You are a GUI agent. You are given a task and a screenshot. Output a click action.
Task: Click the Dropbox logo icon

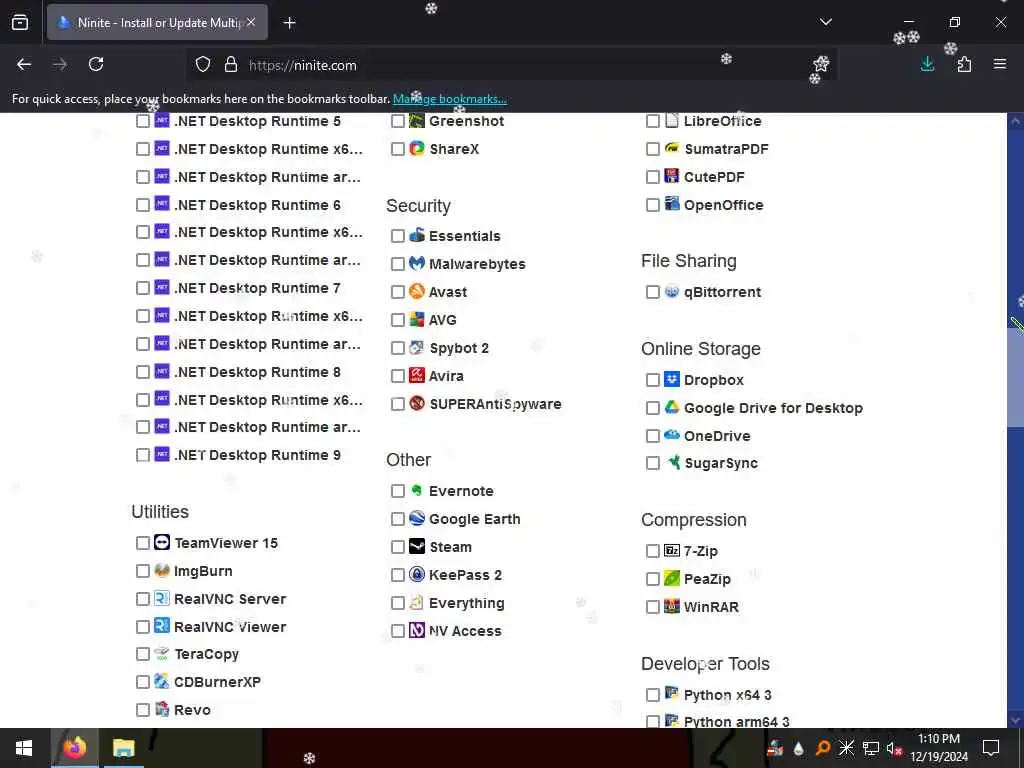click(672, 379)
